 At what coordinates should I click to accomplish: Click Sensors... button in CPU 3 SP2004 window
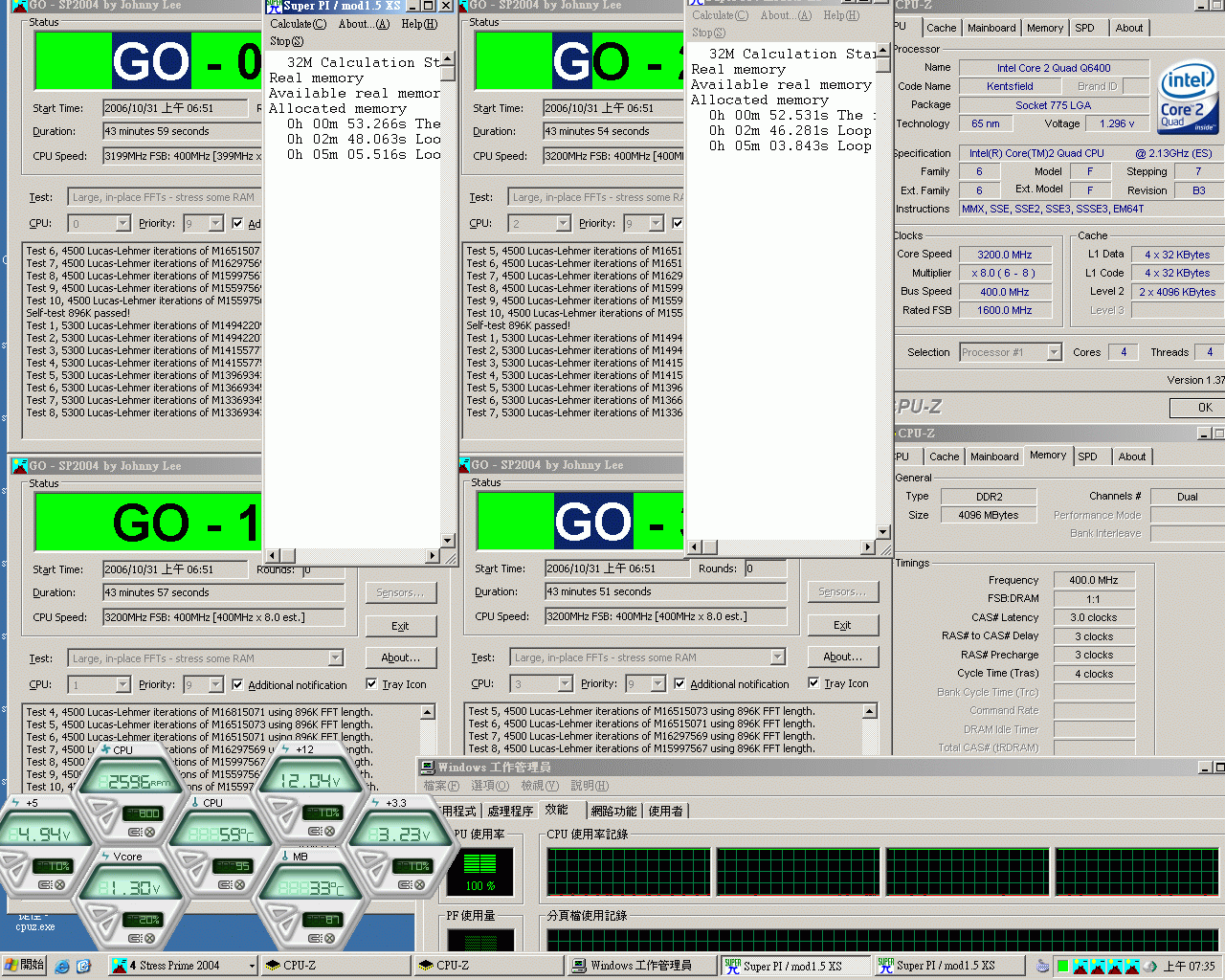[x=843, y=591]
